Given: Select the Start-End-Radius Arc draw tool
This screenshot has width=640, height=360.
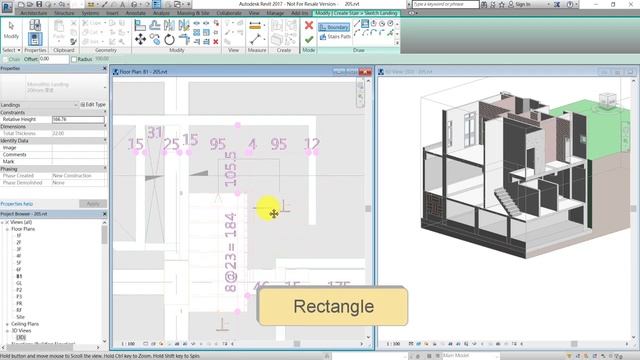Looking at the screenshot, I should click(357, 33).
